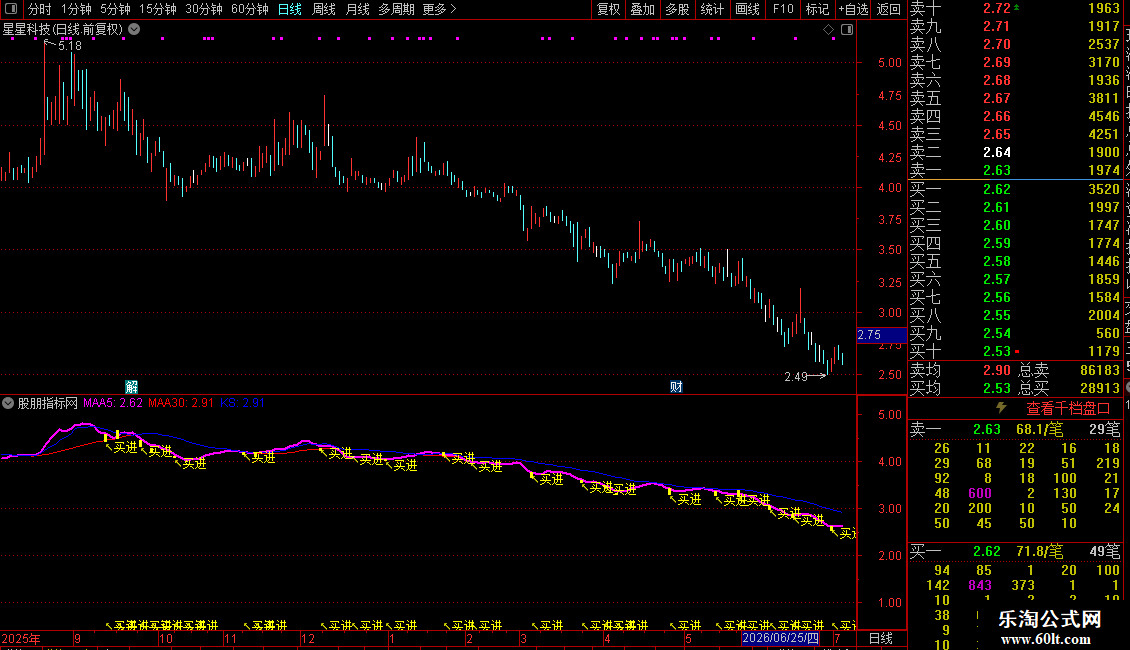This screenshot has width=1130, height=650.
Task: Click the 日线 label at the bottom right
Action: tap(881, 638)
